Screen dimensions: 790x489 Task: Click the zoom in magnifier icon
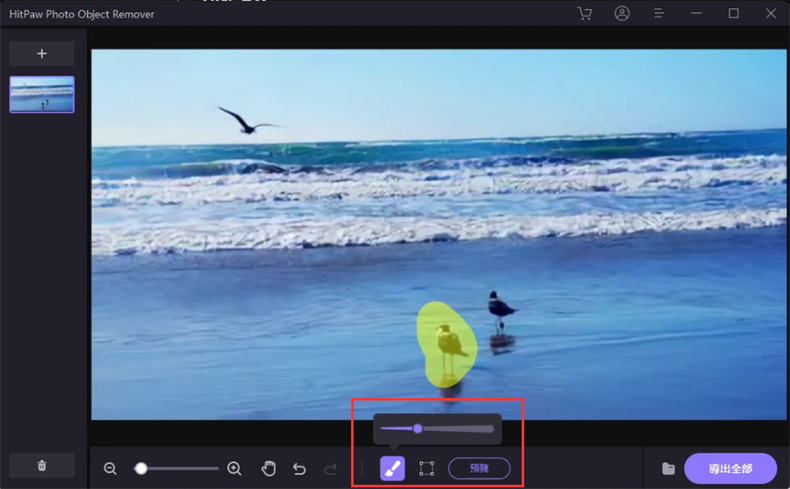click(234, 468)
